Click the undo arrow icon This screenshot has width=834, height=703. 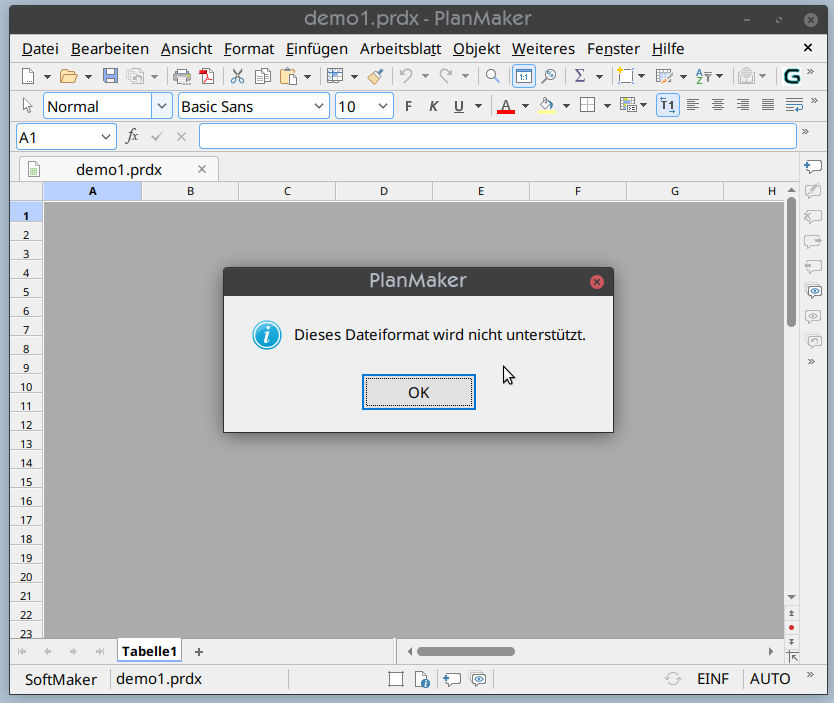(406, 76)
